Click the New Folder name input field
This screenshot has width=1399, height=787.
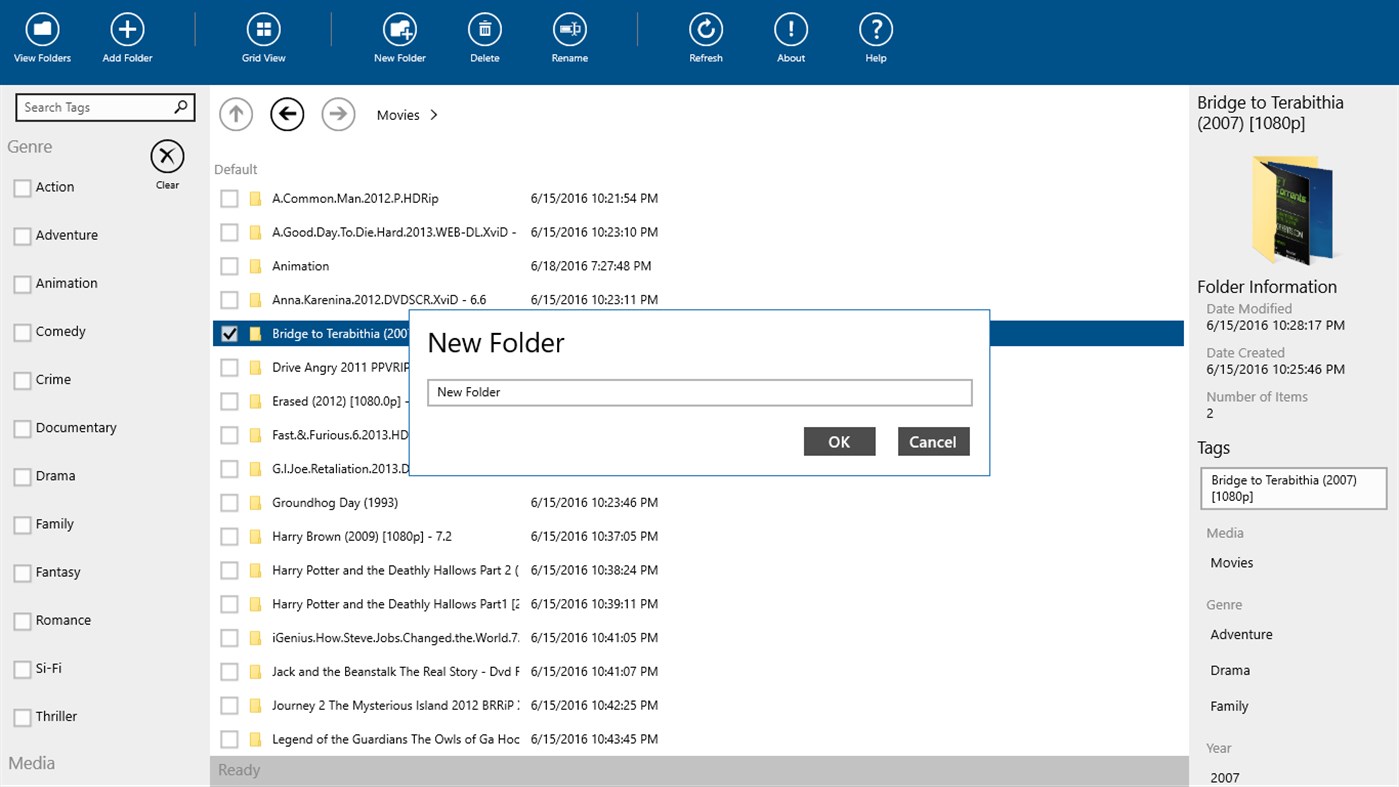[x=698, y=392]
